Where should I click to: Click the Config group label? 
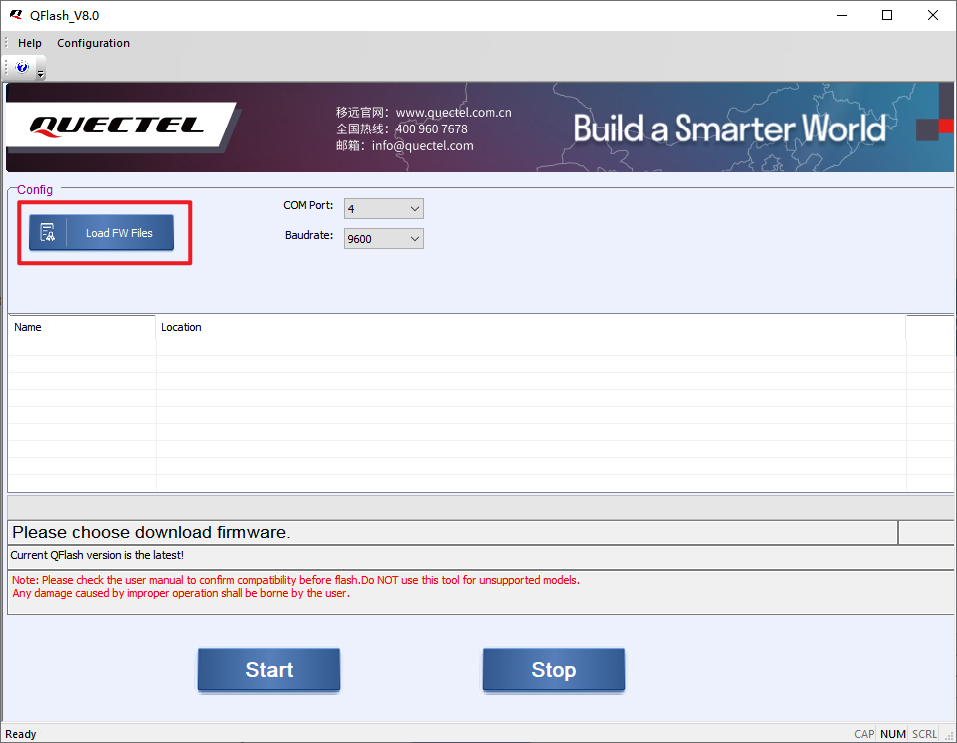click(35, 190)
